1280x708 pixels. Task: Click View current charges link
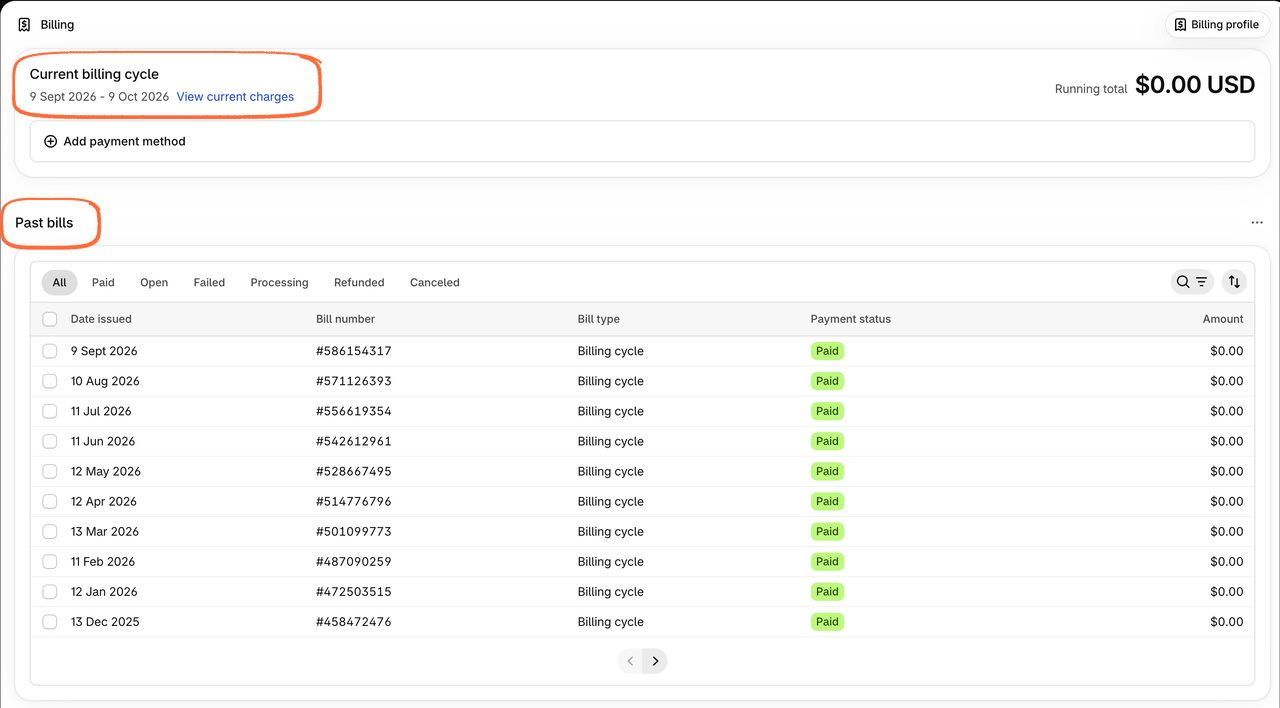[x=235, y=97]
